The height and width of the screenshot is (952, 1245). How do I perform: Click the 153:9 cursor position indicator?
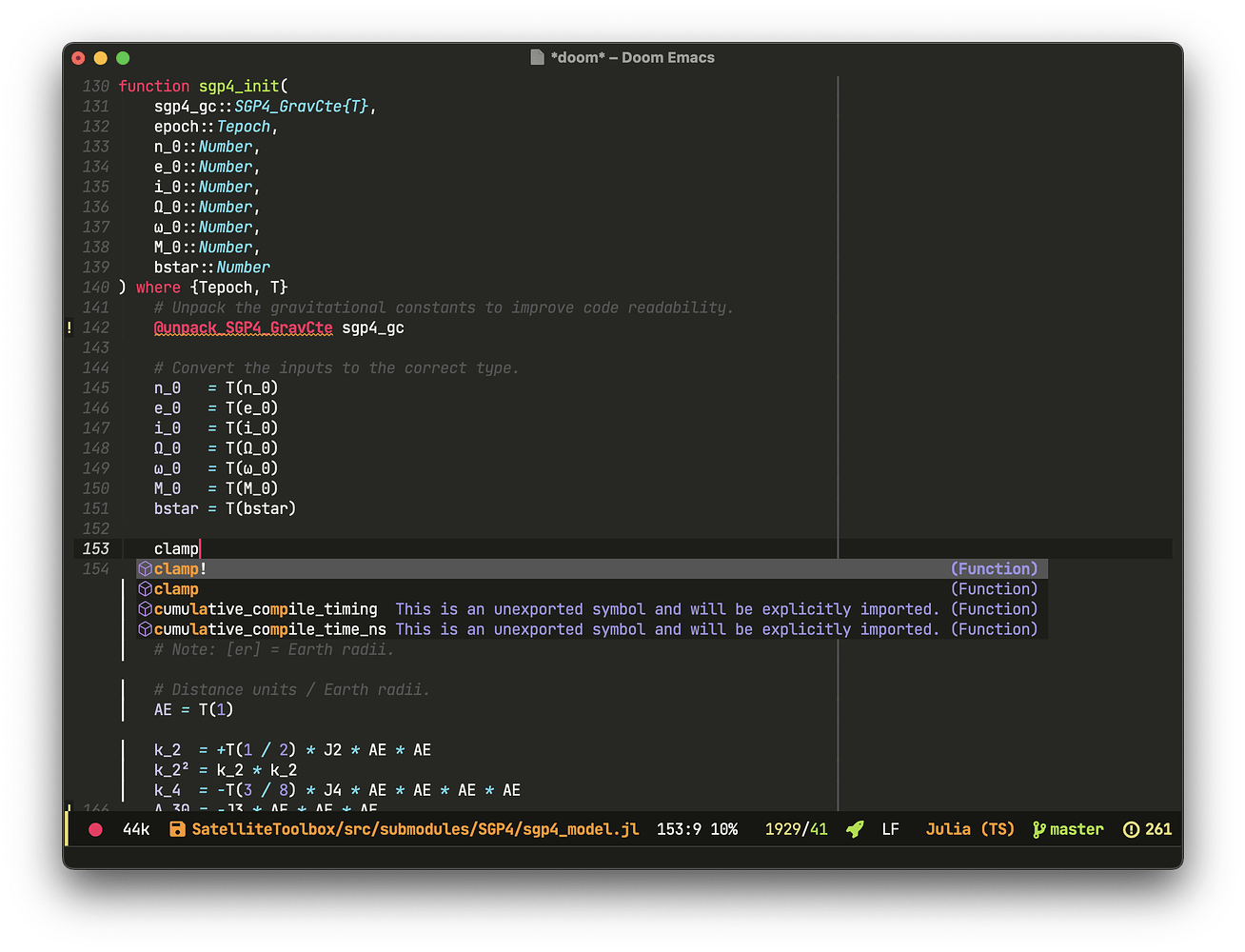click(x=679, y=829)
